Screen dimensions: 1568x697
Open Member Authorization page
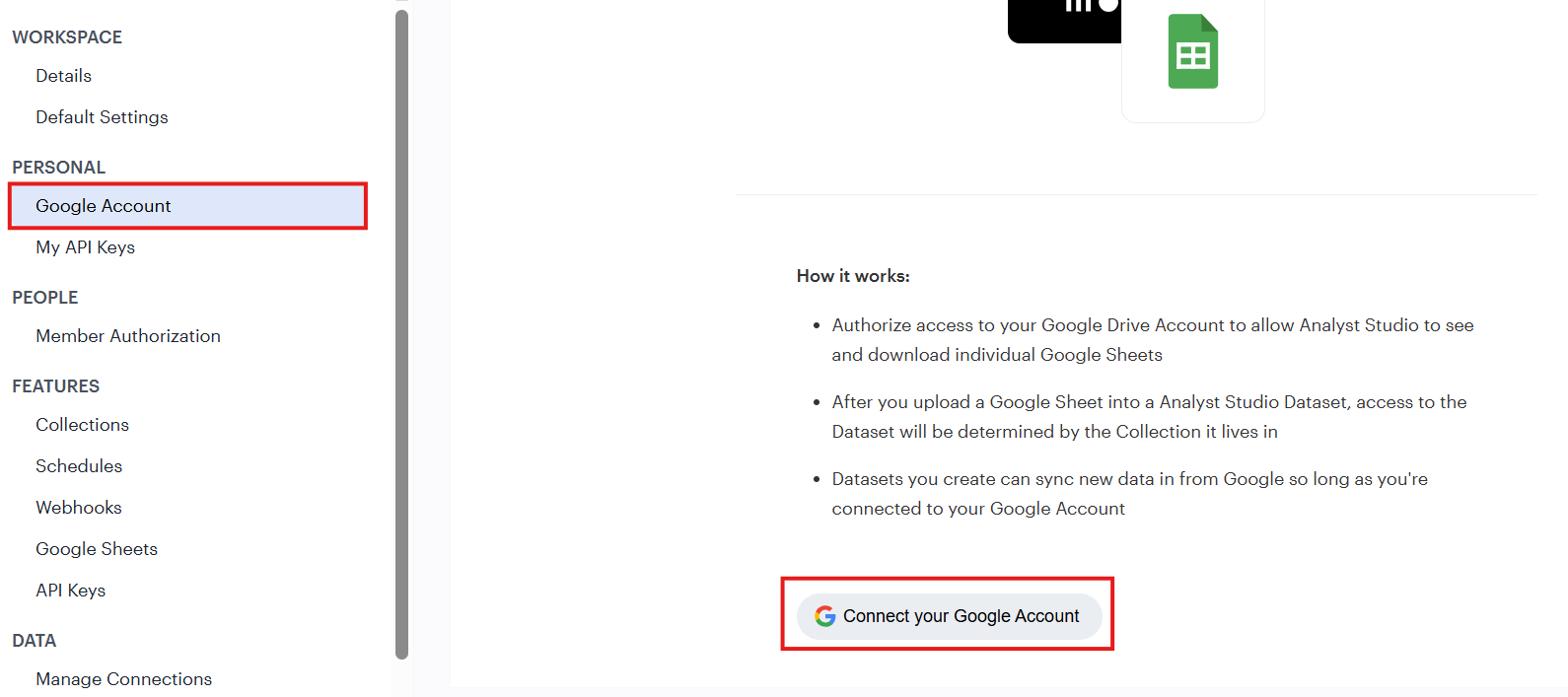128,336
